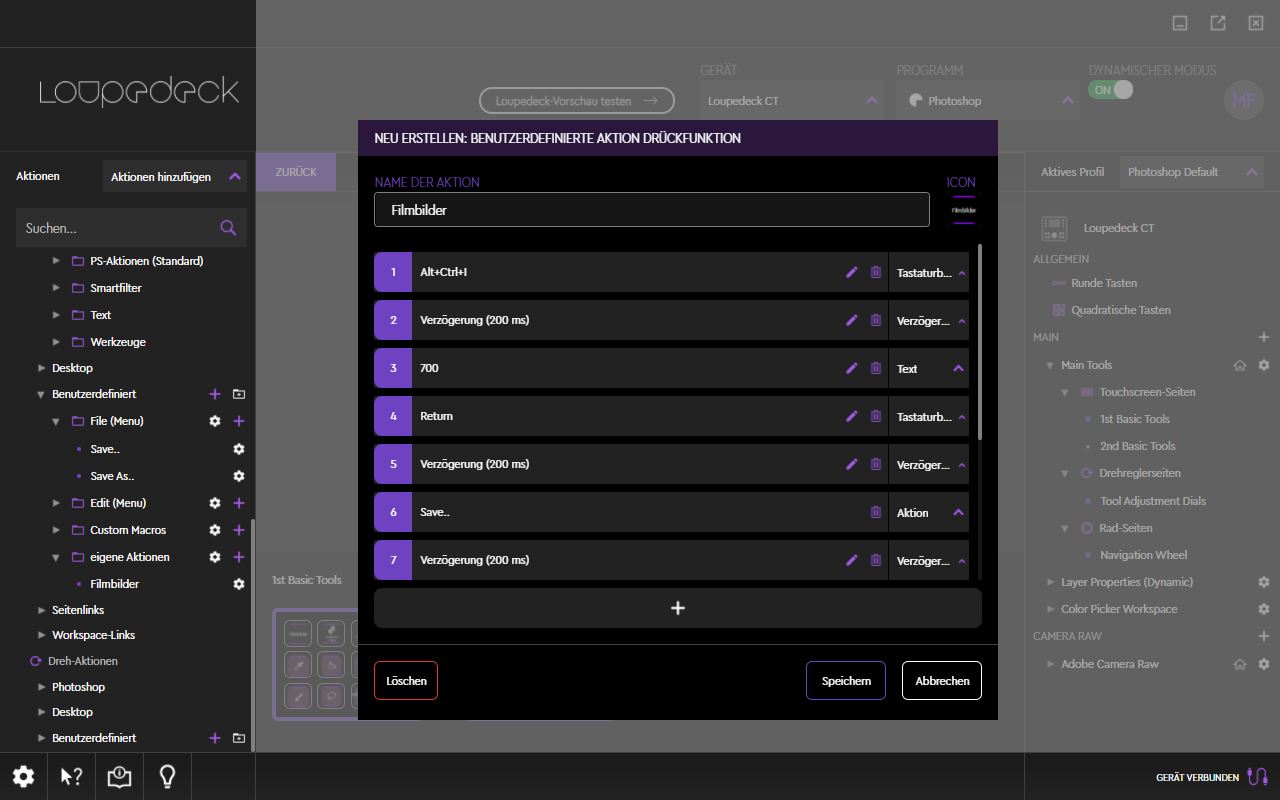Edit step 2 delay pencil icon
Screen dimensions: 1280x800
point(852,320)
